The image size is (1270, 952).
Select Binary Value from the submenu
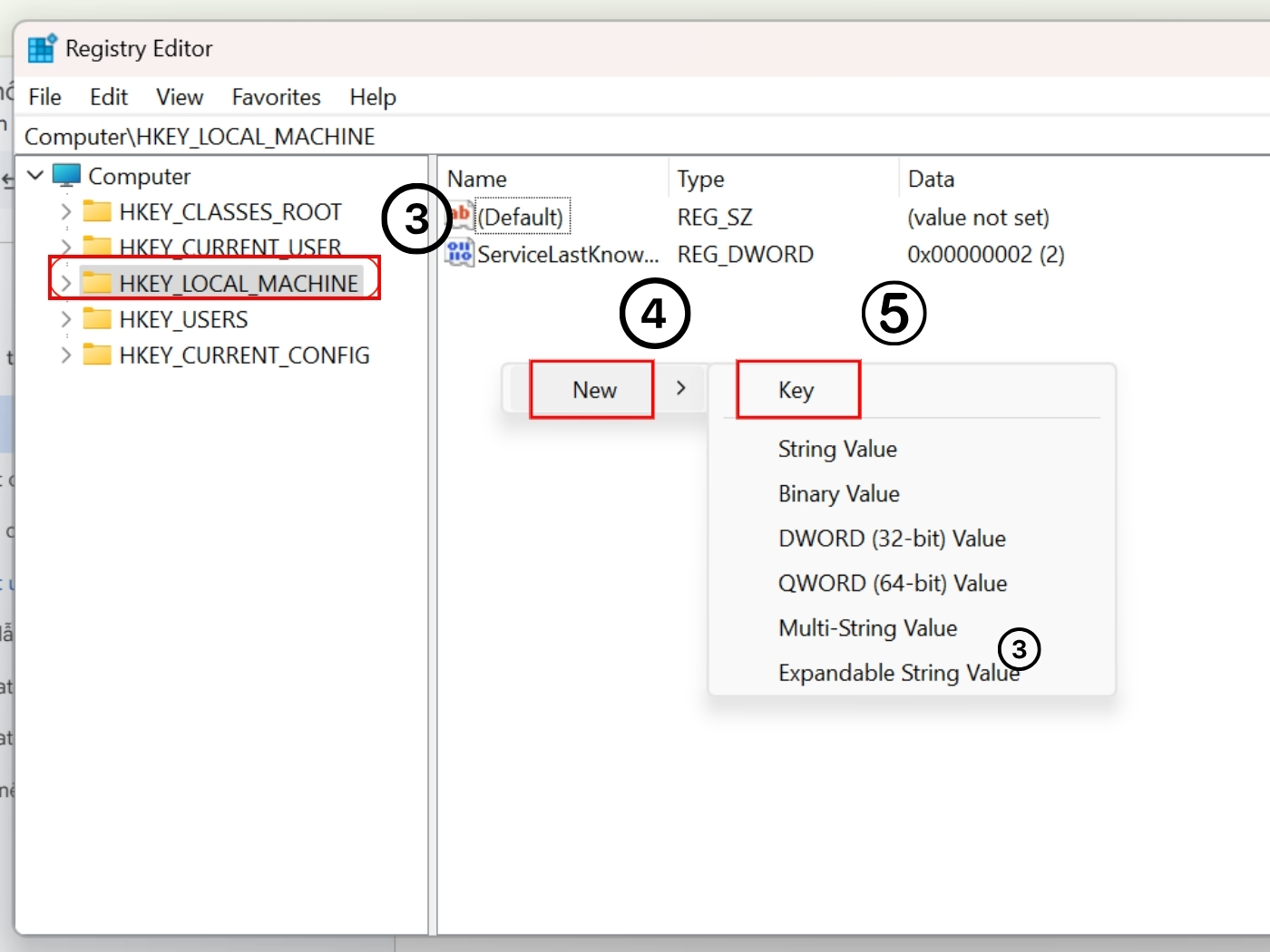pyautogui.click(x=839, y=494)
